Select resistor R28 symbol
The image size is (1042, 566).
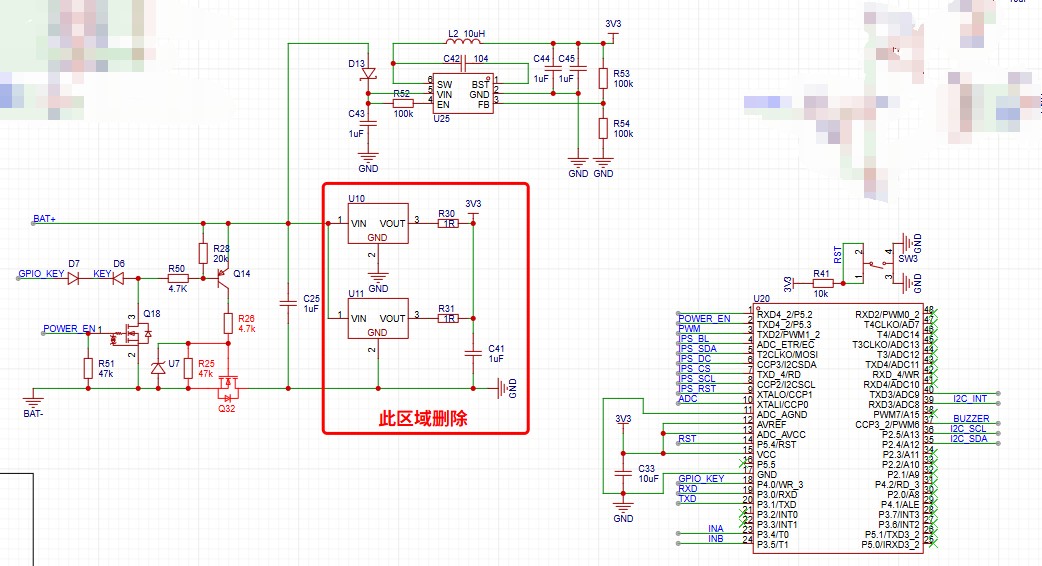pos(203,253)
